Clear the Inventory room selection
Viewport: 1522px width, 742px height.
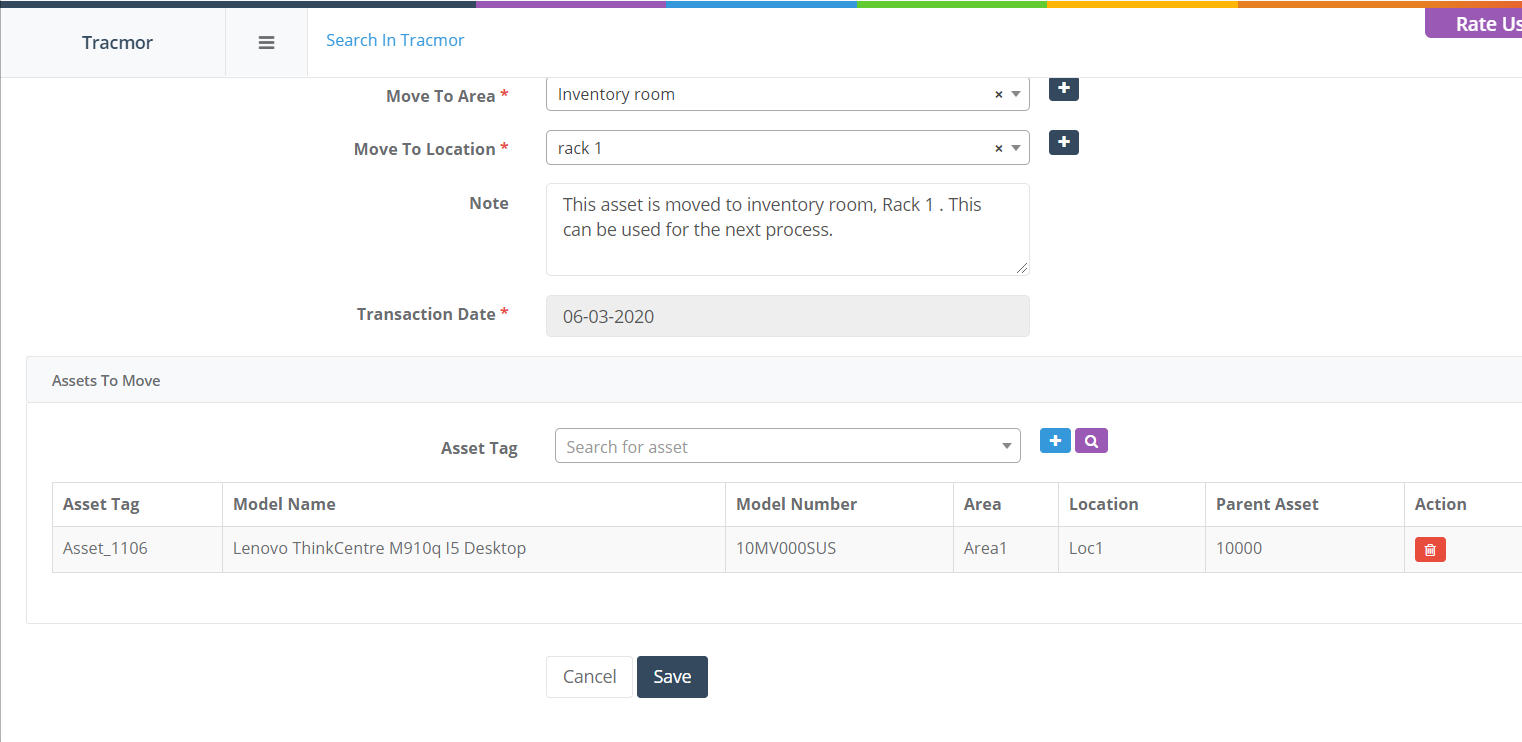(x=998, y=95)
